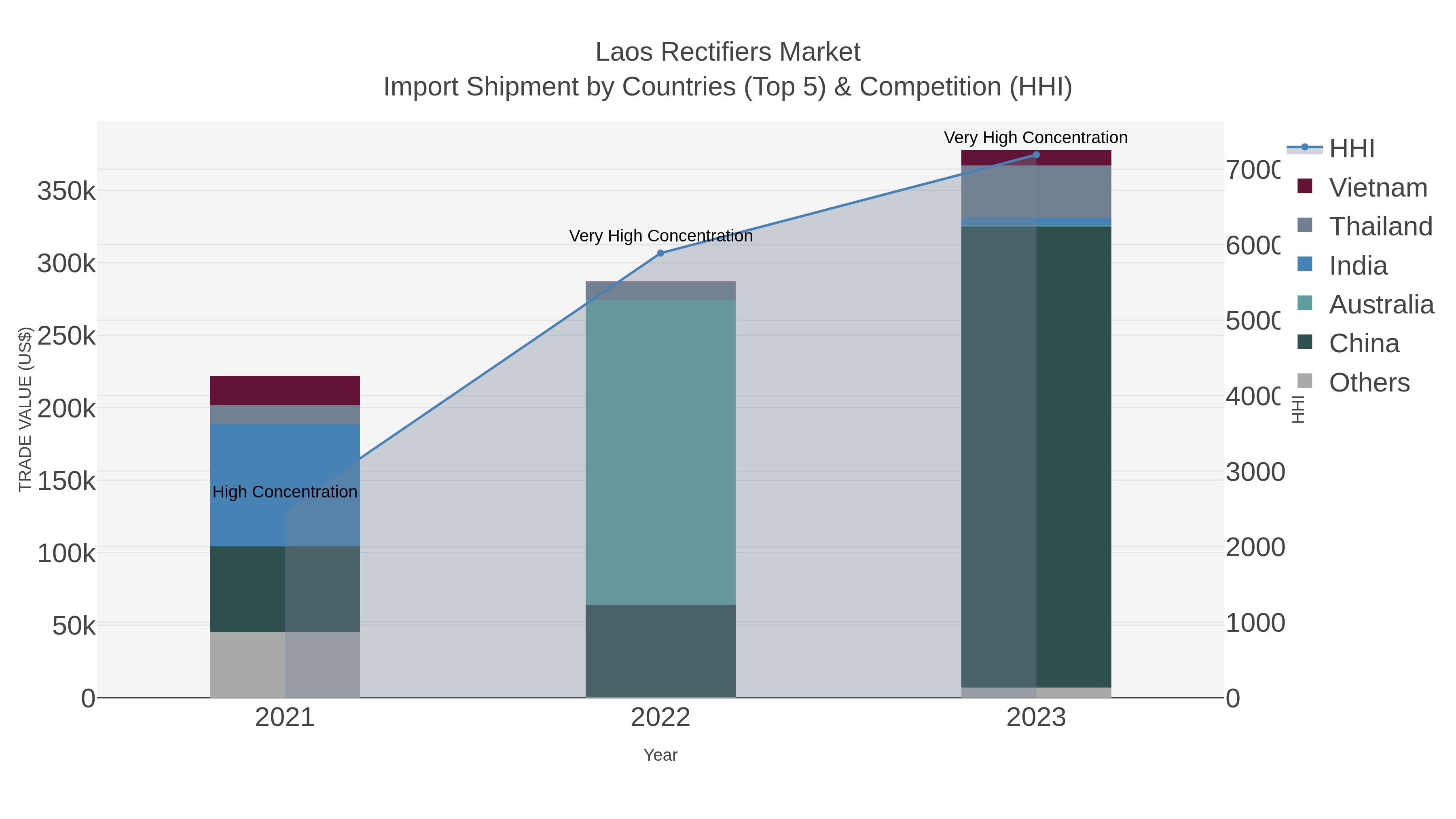Click the 2023 x-axis label
This screenshot has width=1456, height=819.
tap(1036, 718)
